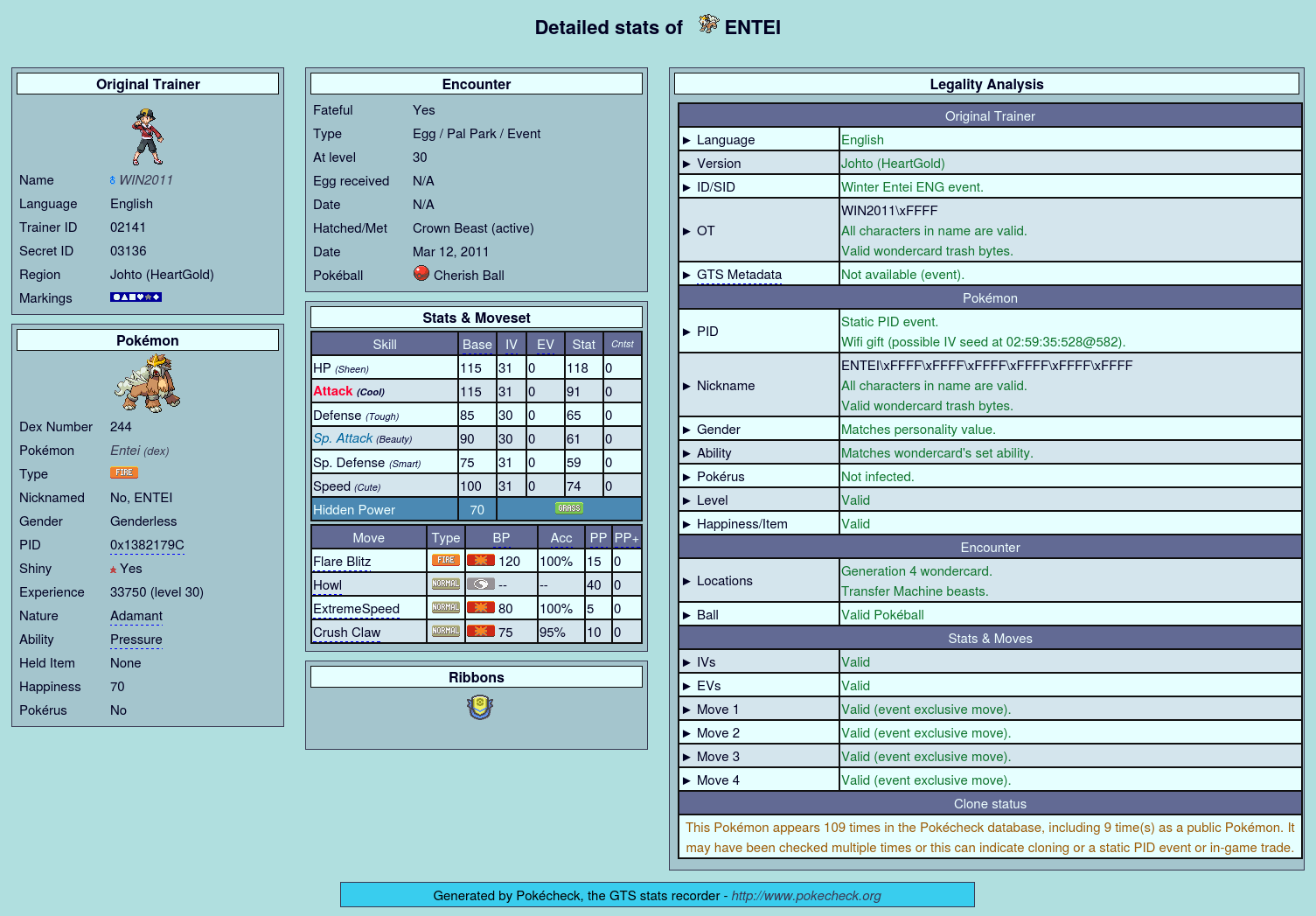Expand the Move 3 legality row
This screenshot has height=916, width=1316.
(686, 757)
